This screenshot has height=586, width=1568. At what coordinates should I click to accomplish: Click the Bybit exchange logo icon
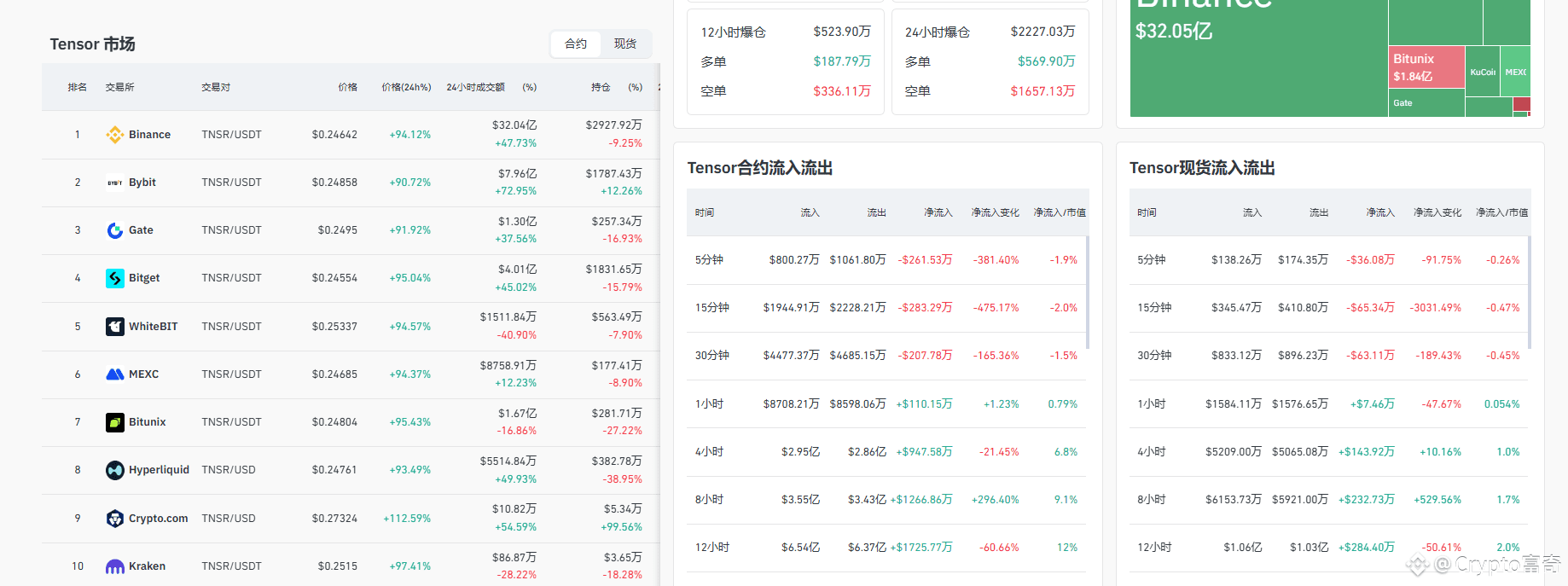(114, 183)
